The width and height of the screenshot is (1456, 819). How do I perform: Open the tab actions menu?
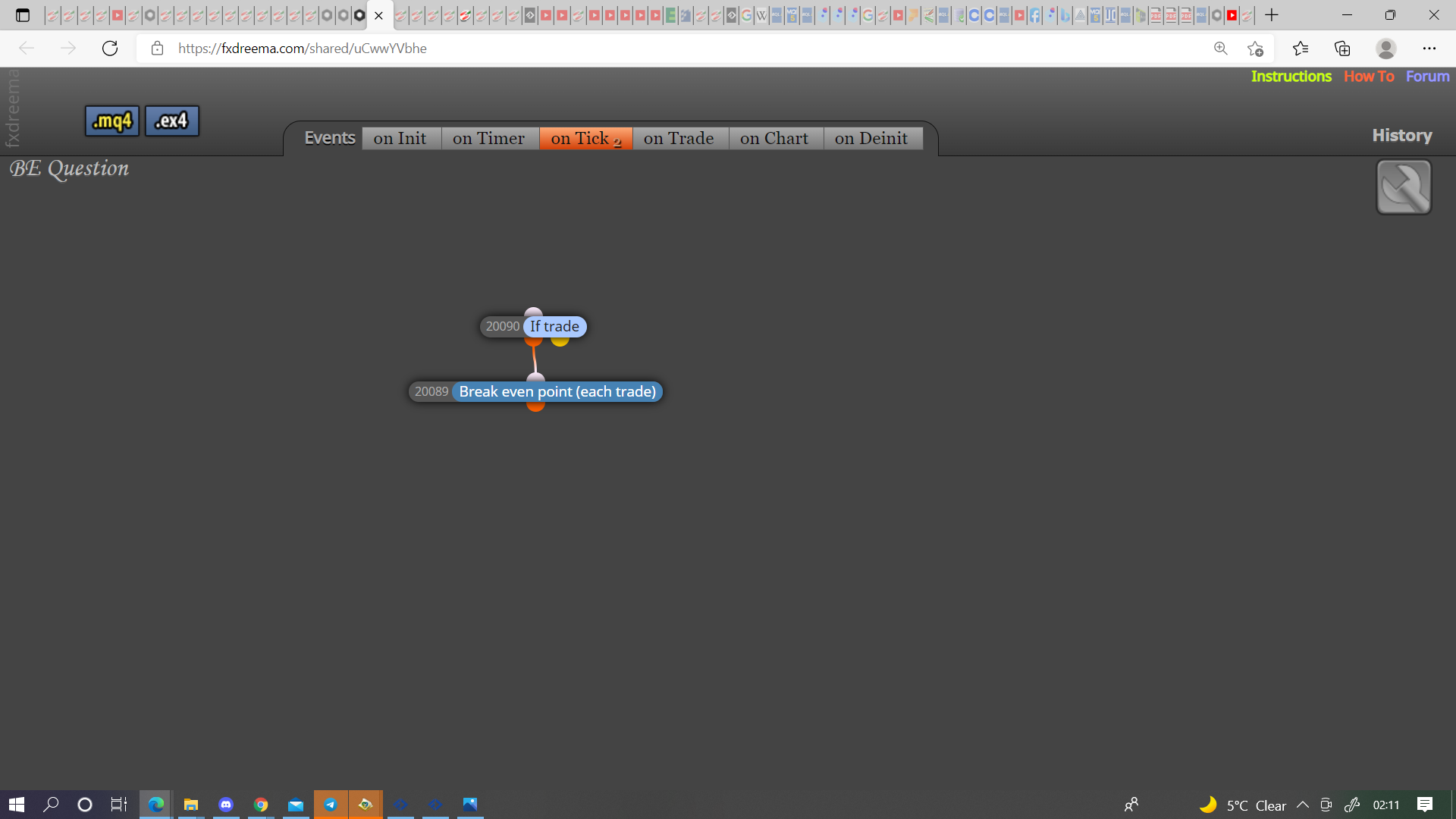pos(23,15)
